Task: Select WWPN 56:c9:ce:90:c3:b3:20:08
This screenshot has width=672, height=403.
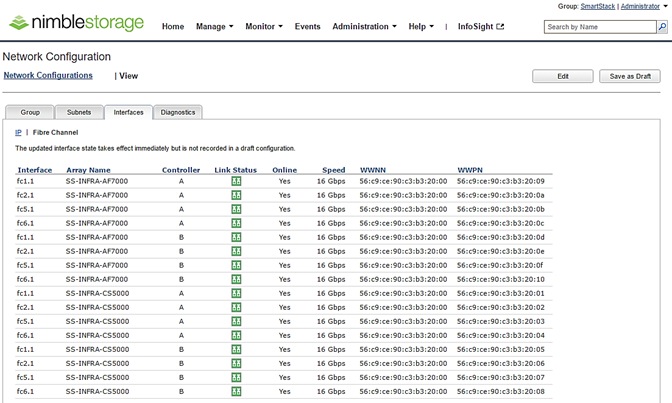Action: tap(501, 391)
